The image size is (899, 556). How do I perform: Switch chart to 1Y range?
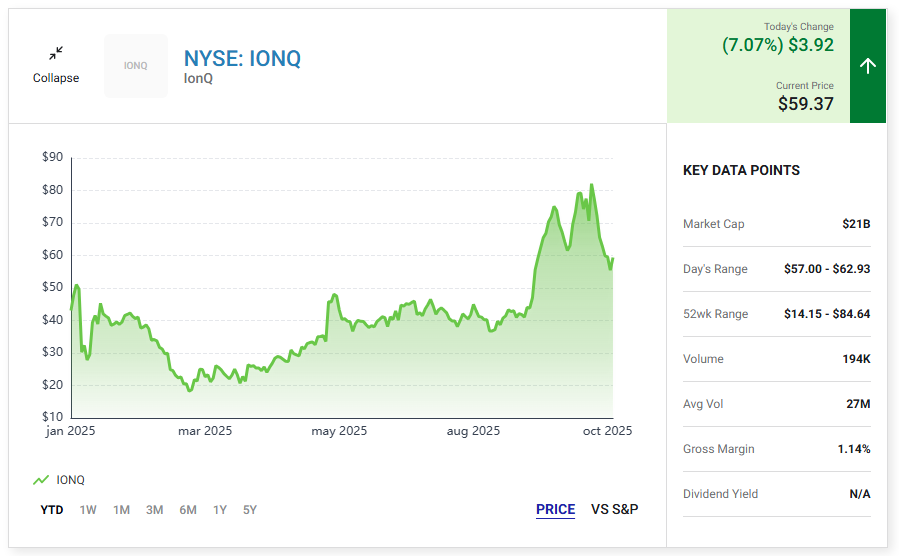click(220, 510)
